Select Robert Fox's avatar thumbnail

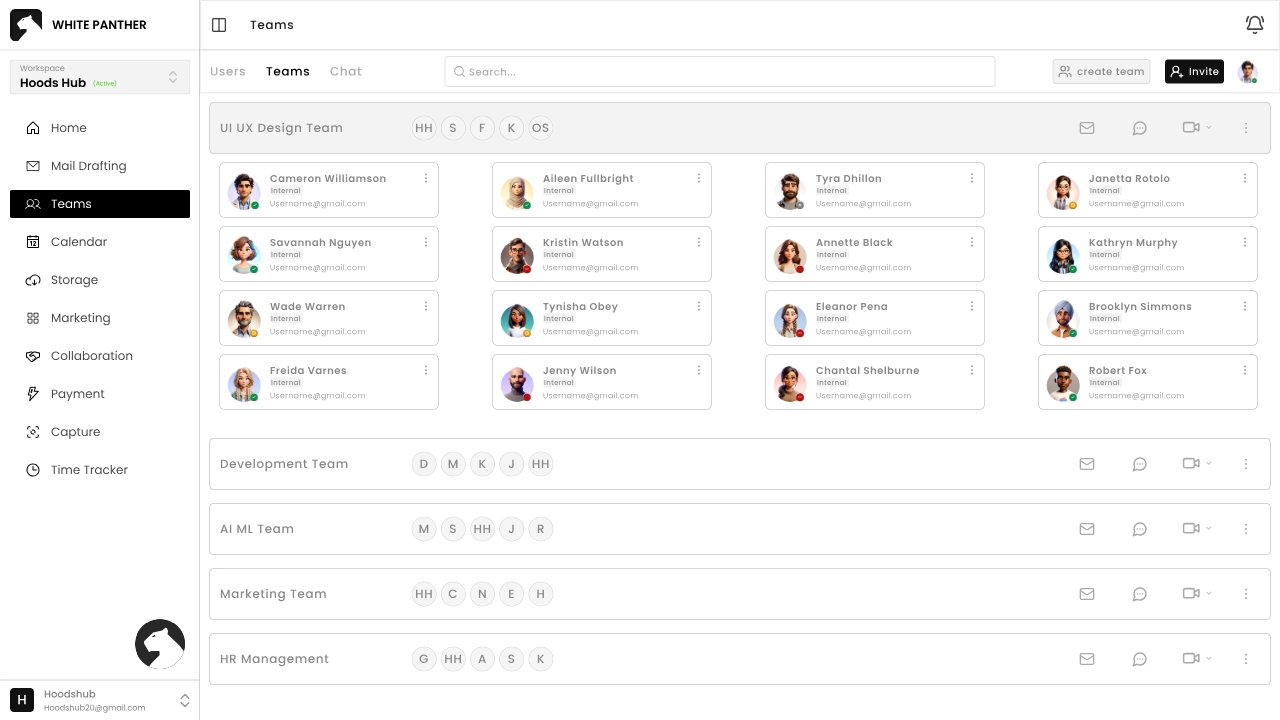point(1062,383)
